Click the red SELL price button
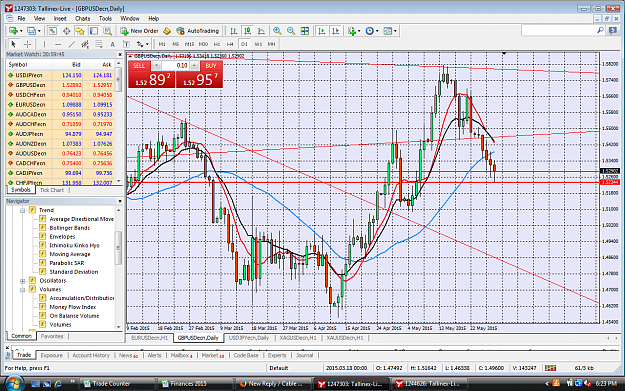 point(151,79)
